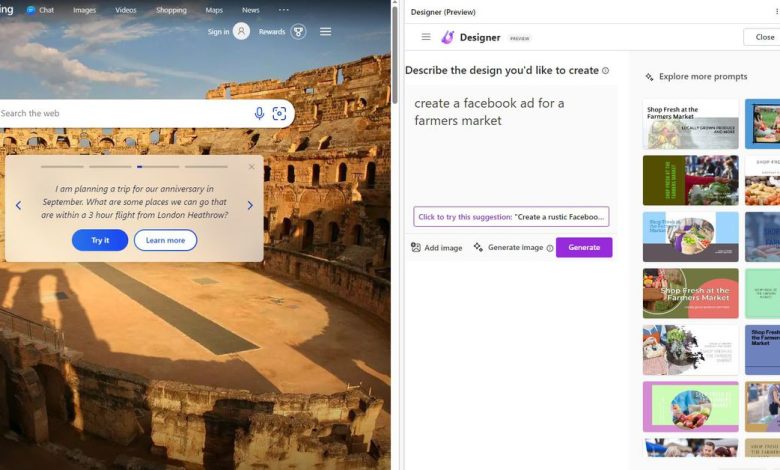Open the Bing Chat link

click(40, 10)
